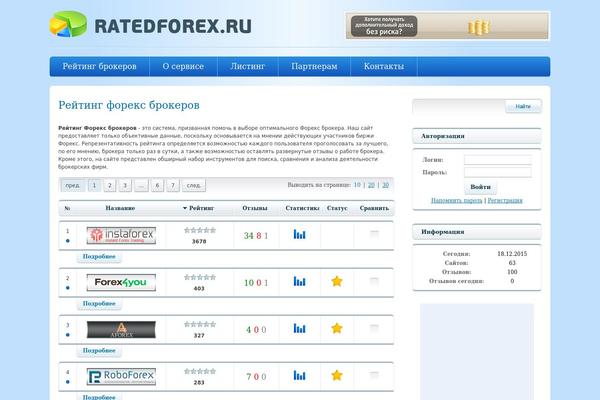Viewport: 600px width, 400px height.
Task: Click the Найти search button
Action: (x=523, y=106)
